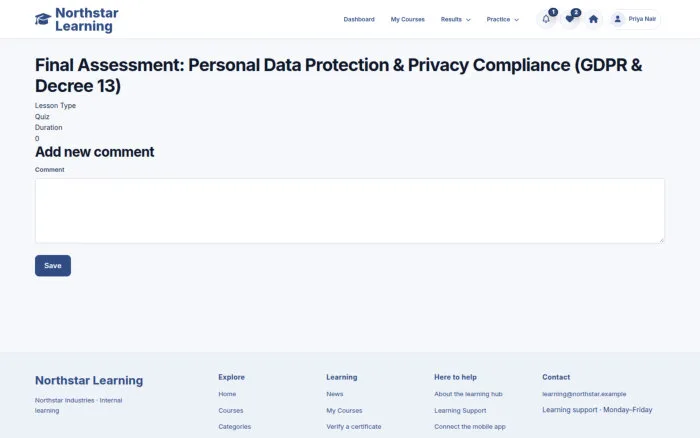Click the learning@northstar.example email link
700x438 pixels.
tap(584, 394)
